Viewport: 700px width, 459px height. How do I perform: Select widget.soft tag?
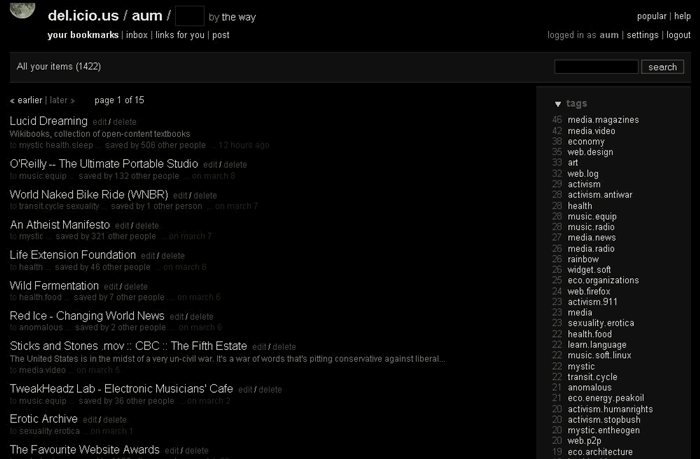pyautogui.click(x=589, y=270)
